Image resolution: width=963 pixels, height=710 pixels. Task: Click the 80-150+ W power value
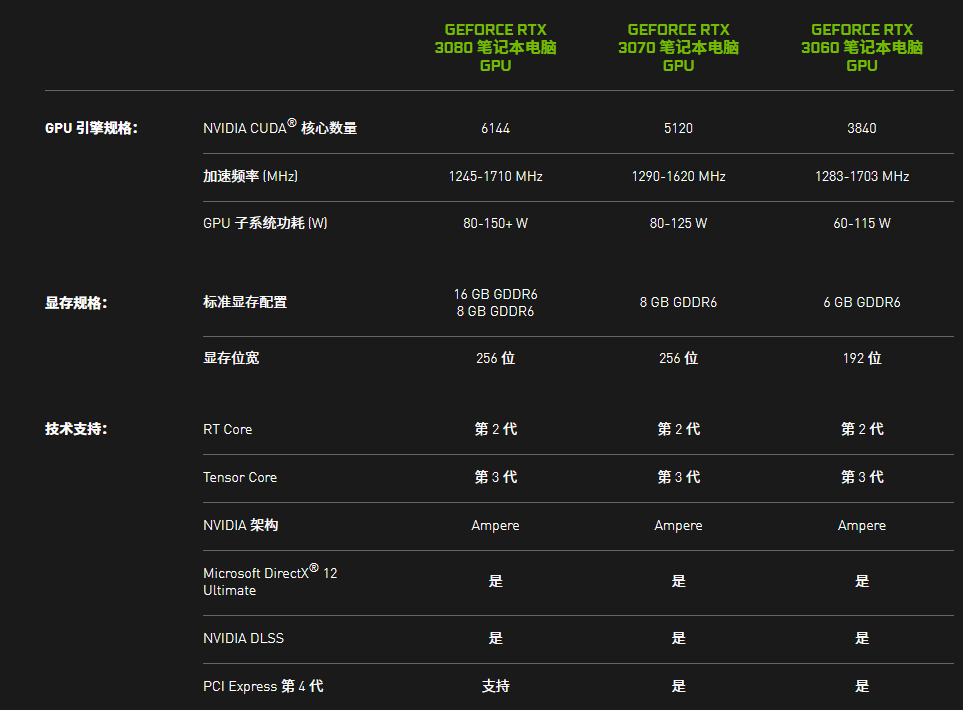[495, 223]
